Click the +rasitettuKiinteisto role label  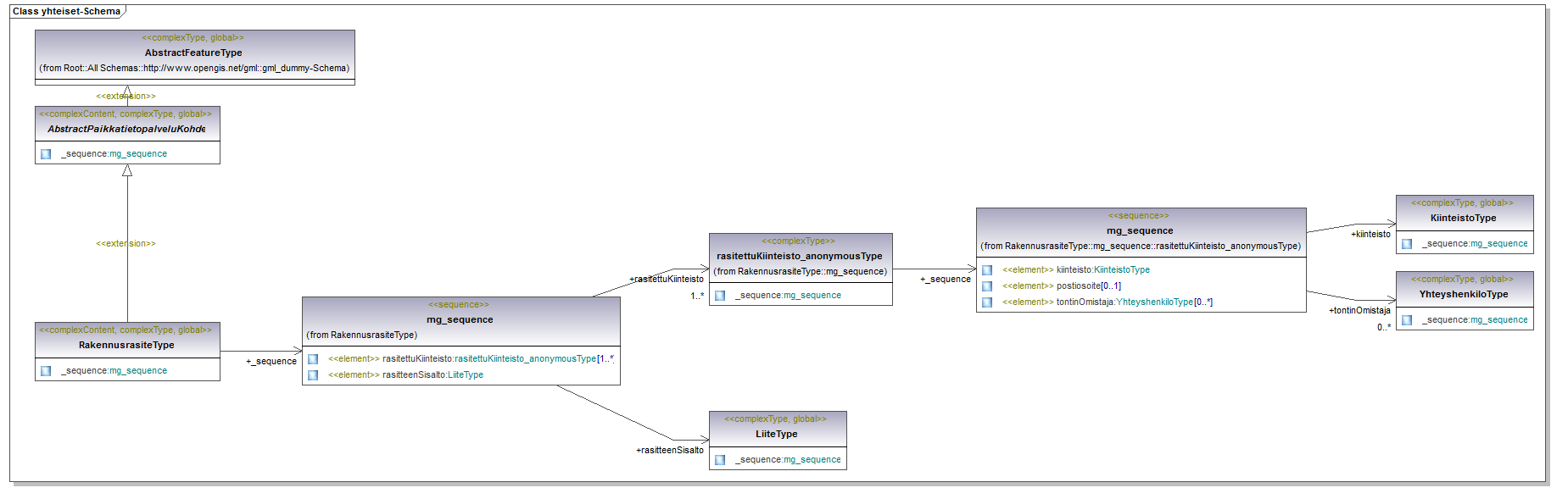click(x=666, y=279)
